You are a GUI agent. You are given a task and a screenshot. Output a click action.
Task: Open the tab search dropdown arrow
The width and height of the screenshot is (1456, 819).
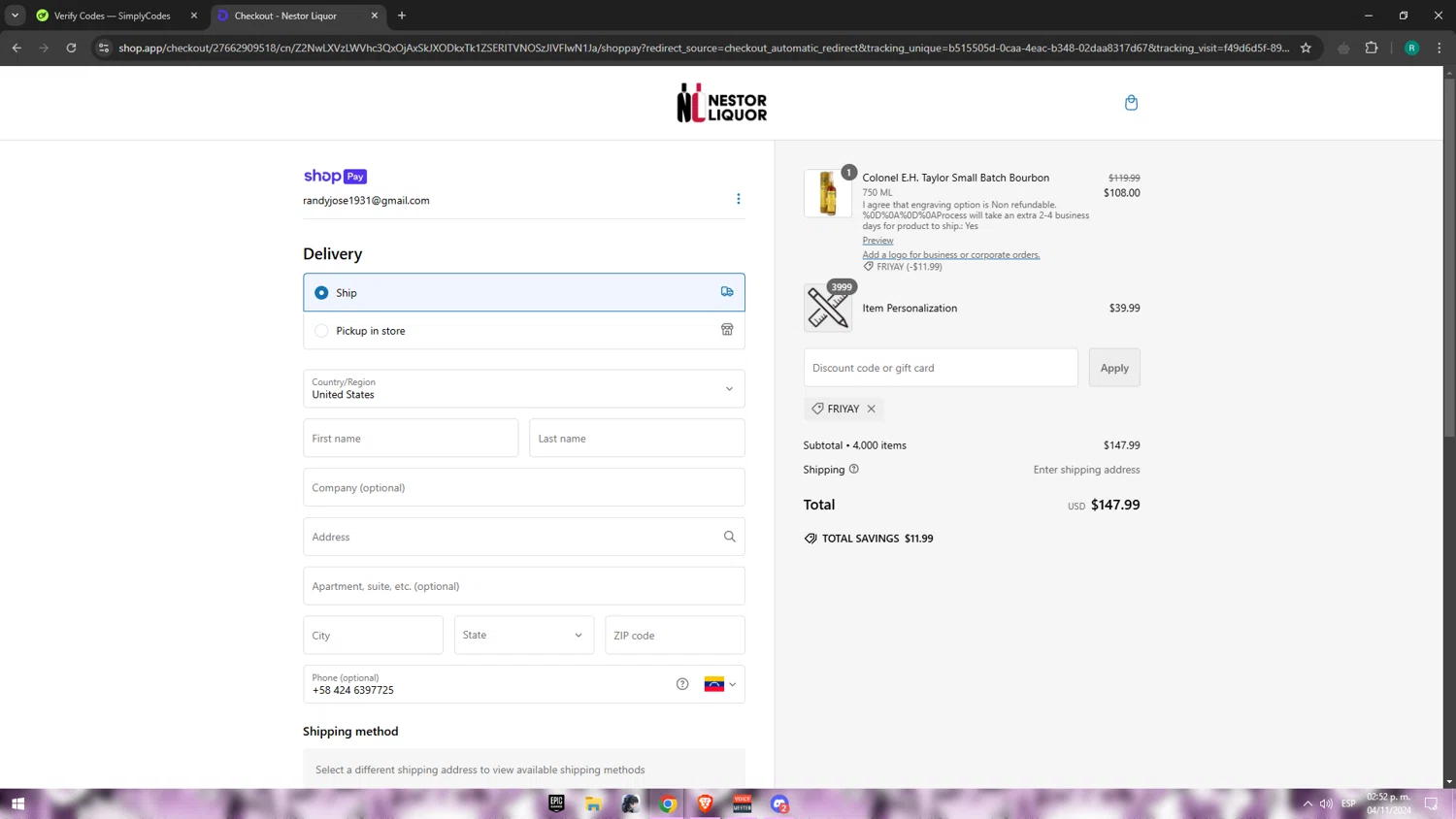[15, 16]
